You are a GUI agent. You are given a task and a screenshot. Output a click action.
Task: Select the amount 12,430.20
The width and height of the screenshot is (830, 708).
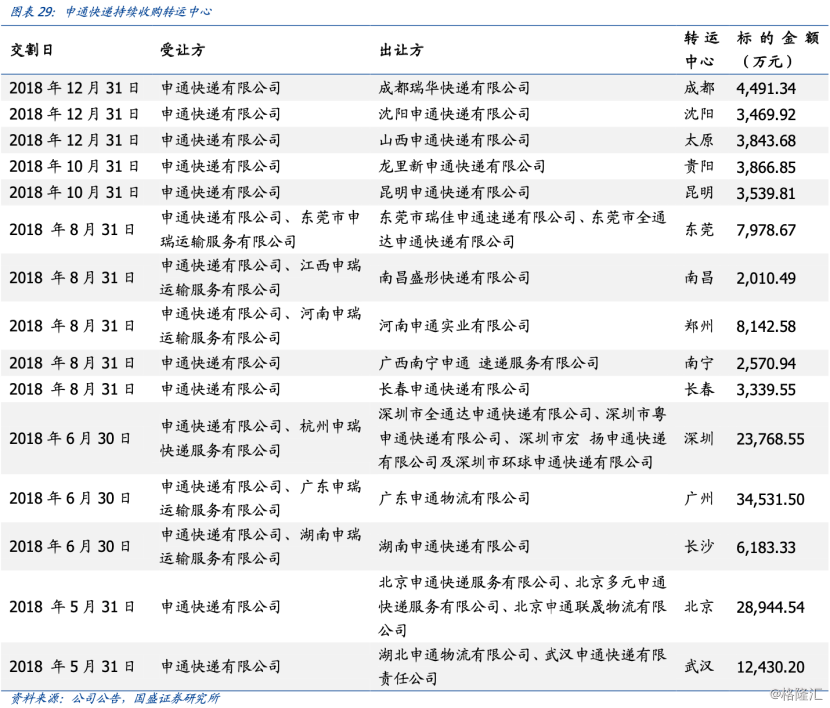click(x=770, y=667)
